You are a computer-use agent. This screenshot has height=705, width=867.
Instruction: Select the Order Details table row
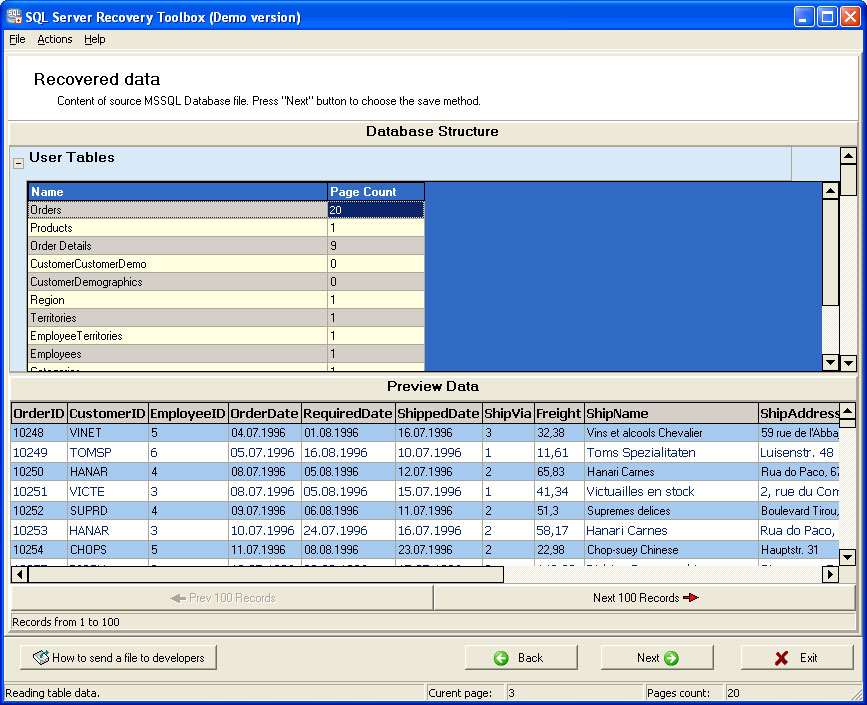[x=177, y=246]
